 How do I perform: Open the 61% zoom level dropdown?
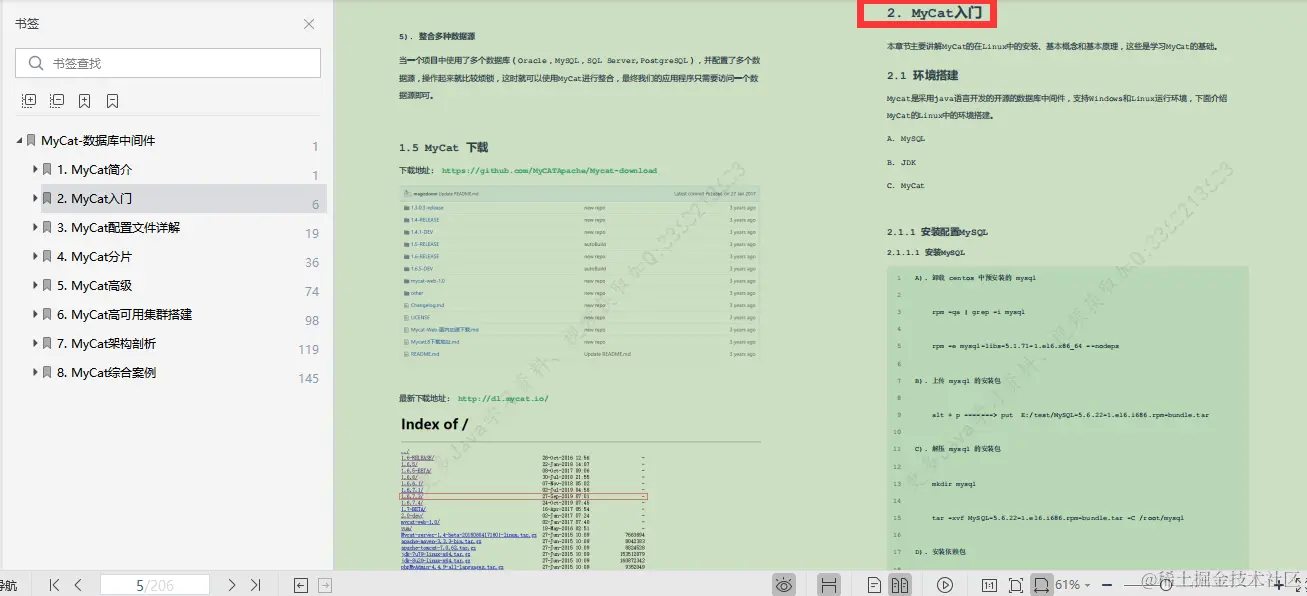tap(1071, 585)
